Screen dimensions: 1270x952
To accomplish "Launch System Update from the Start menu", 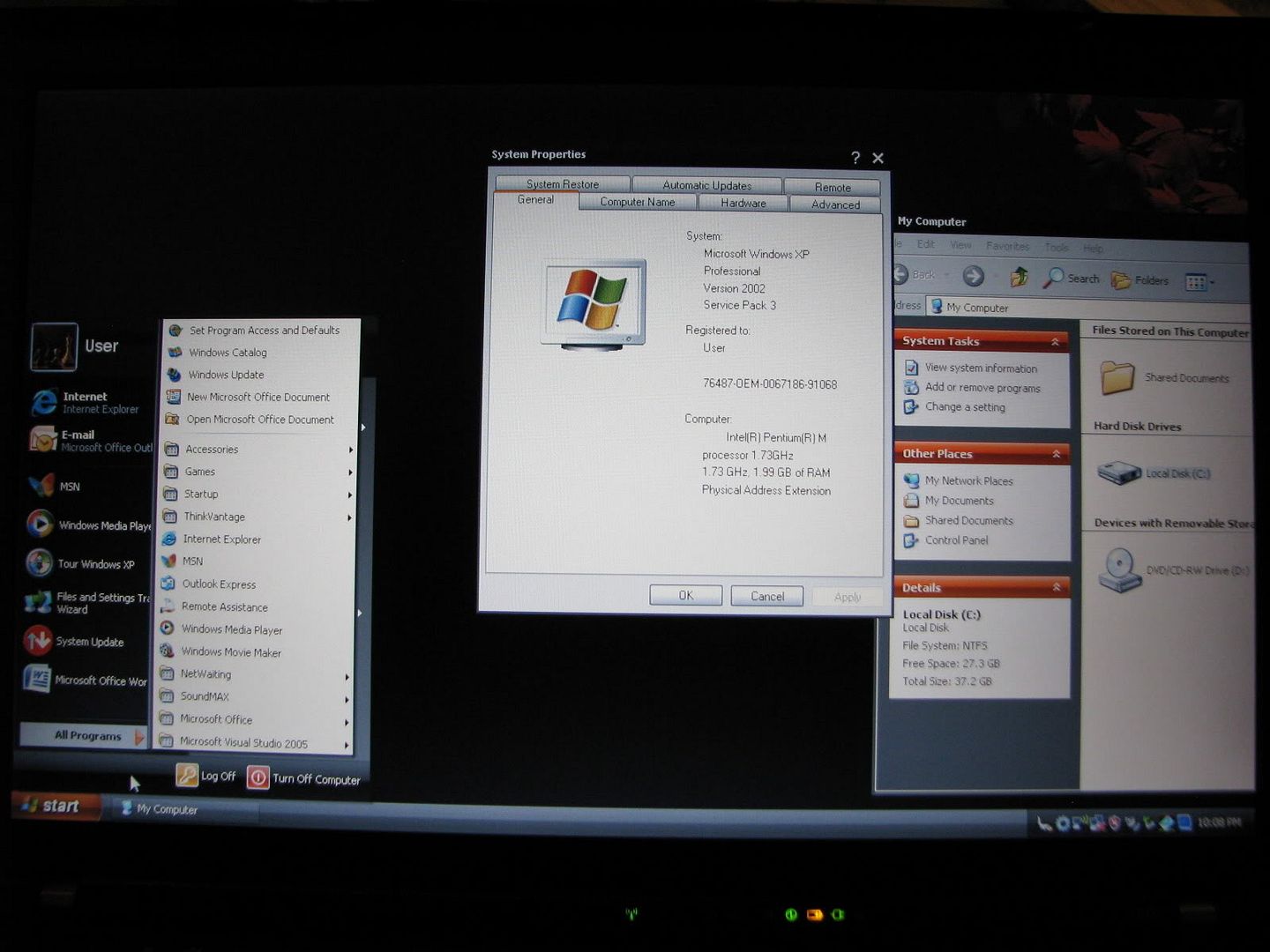I will coord(38,641).
